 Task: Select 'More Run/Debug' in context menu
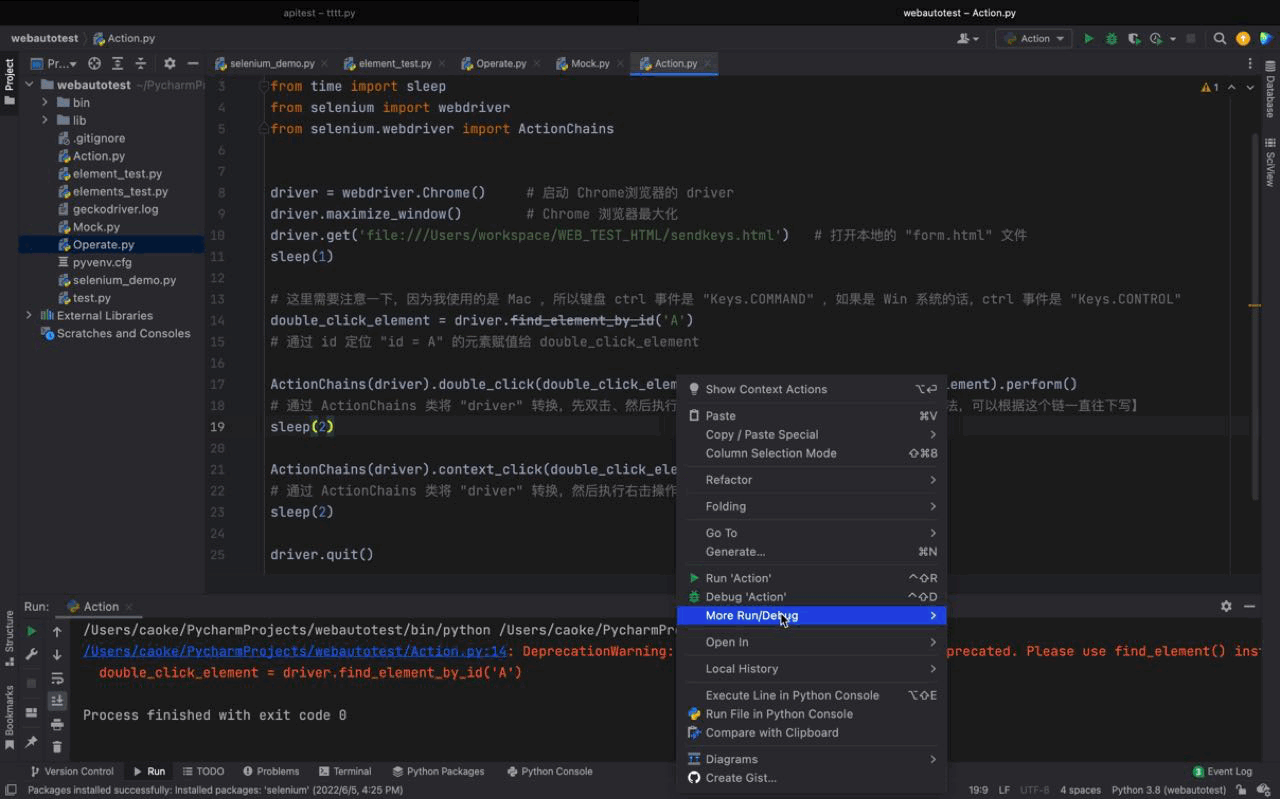point(811,616)
